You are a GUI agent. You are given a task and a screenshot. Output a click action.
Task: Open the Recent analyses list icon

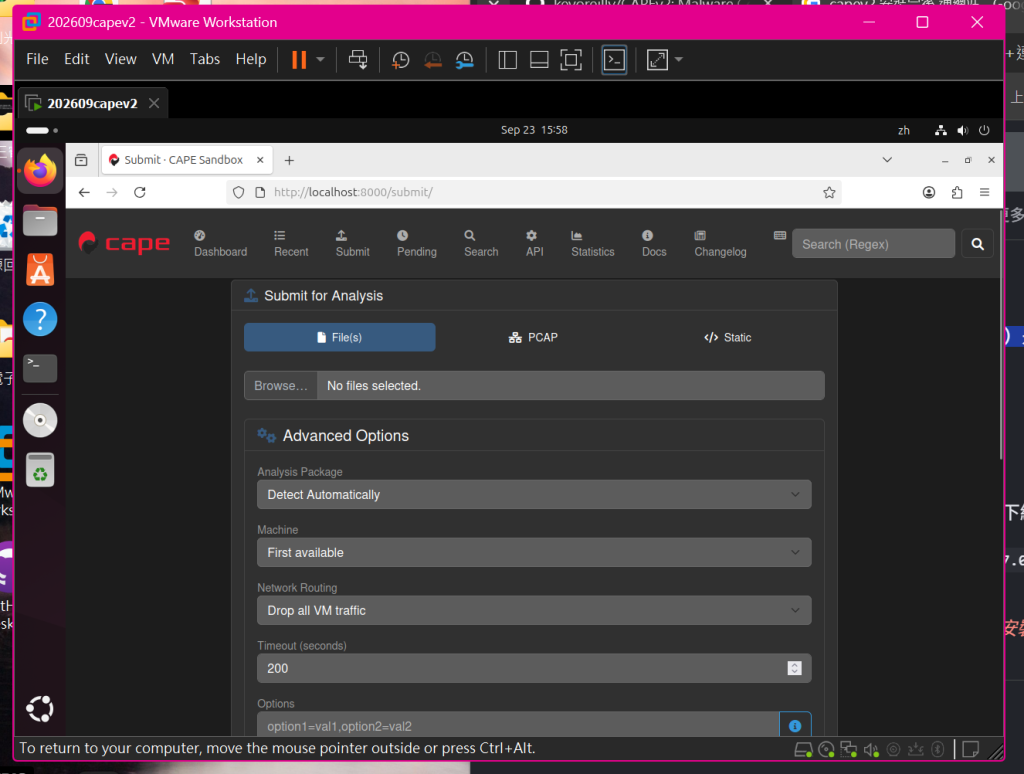(x=280, y=235)
